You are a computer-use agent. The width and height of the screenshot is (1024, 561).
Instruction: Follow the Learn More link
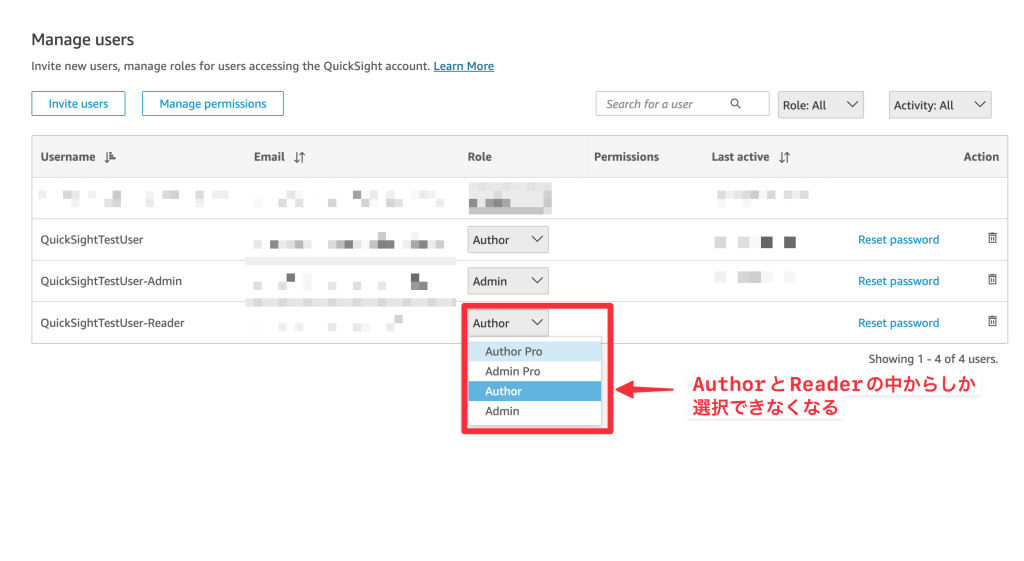pyautogui.click(x=464, y=66)
